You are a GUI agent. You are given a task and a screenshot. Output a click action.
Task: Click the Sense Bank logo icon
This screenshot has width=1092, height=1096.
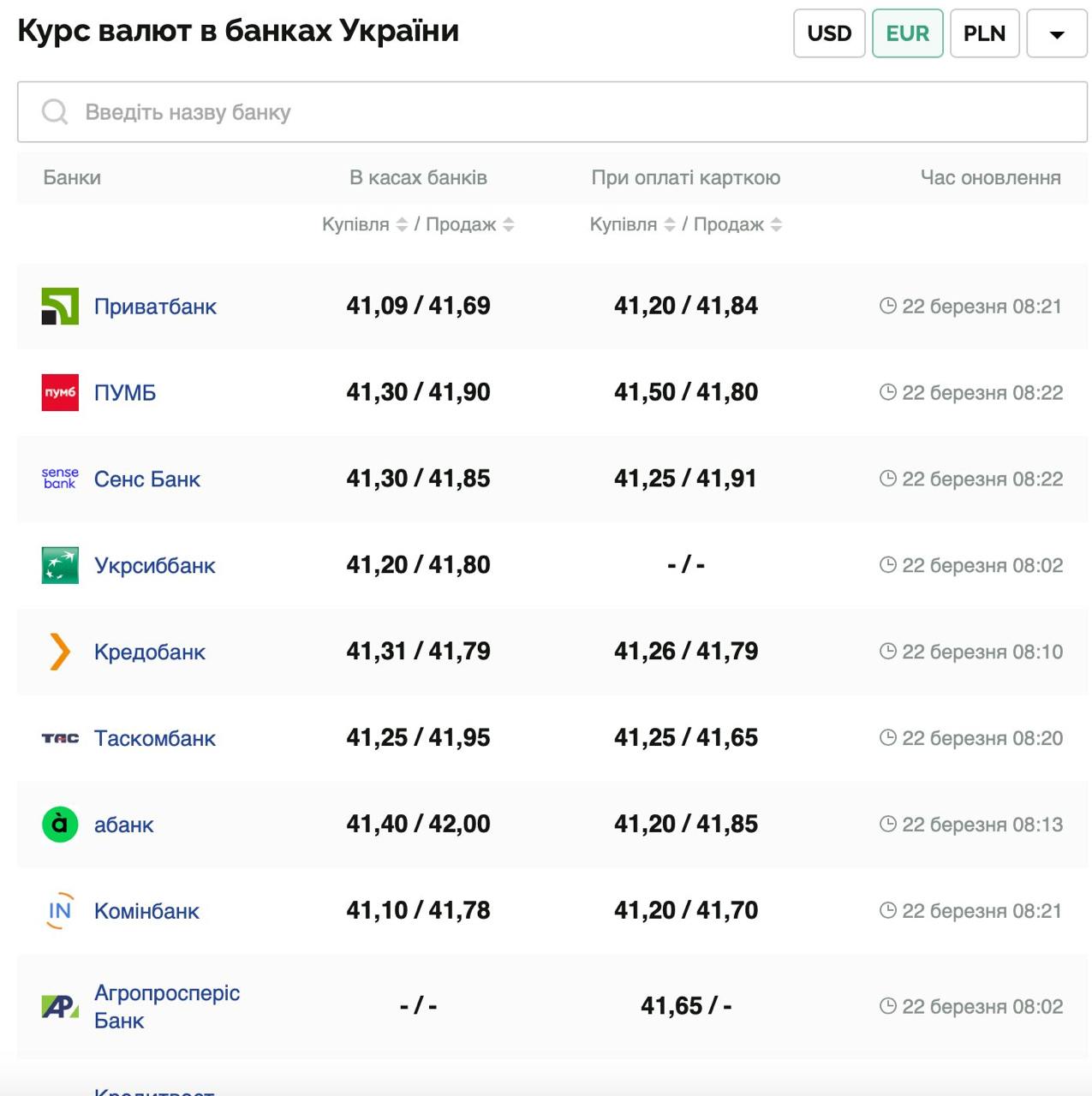coord(60,479)
